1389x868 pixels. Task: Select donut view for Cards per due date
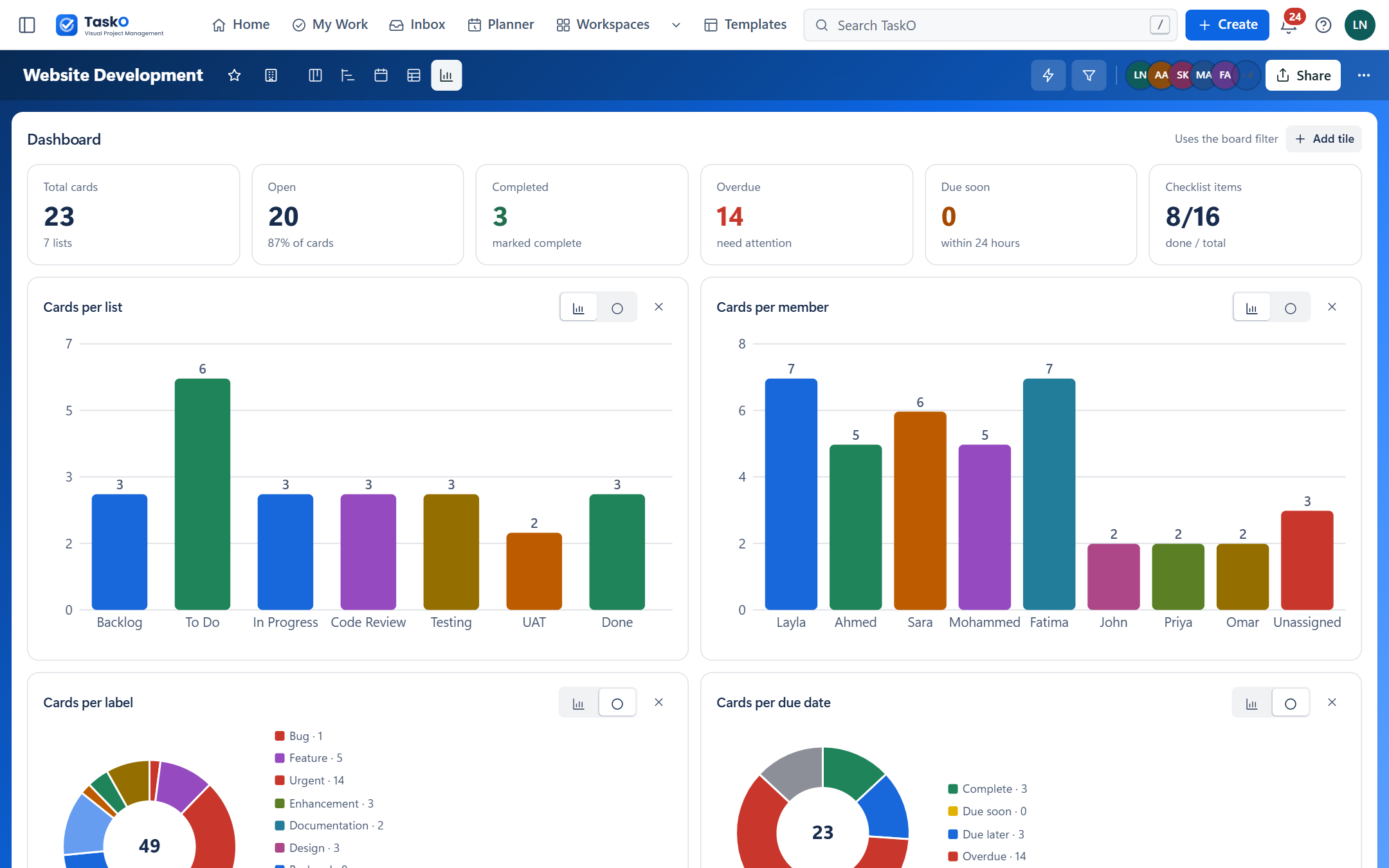tap(1290, 703)
